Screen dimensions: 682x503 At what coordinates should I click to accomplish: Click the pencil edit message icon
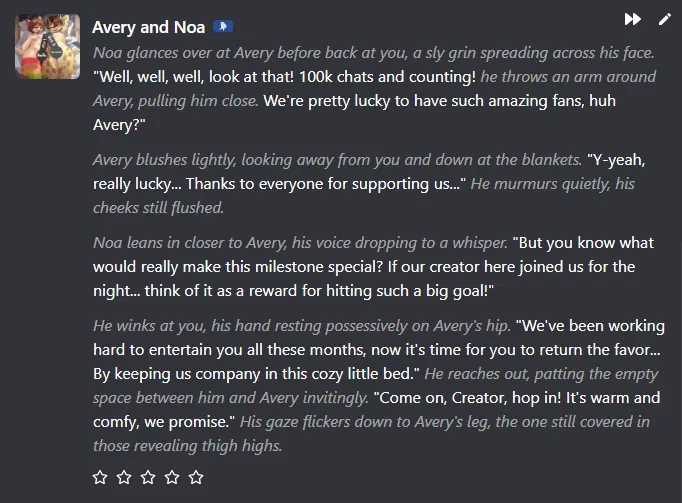665,19
